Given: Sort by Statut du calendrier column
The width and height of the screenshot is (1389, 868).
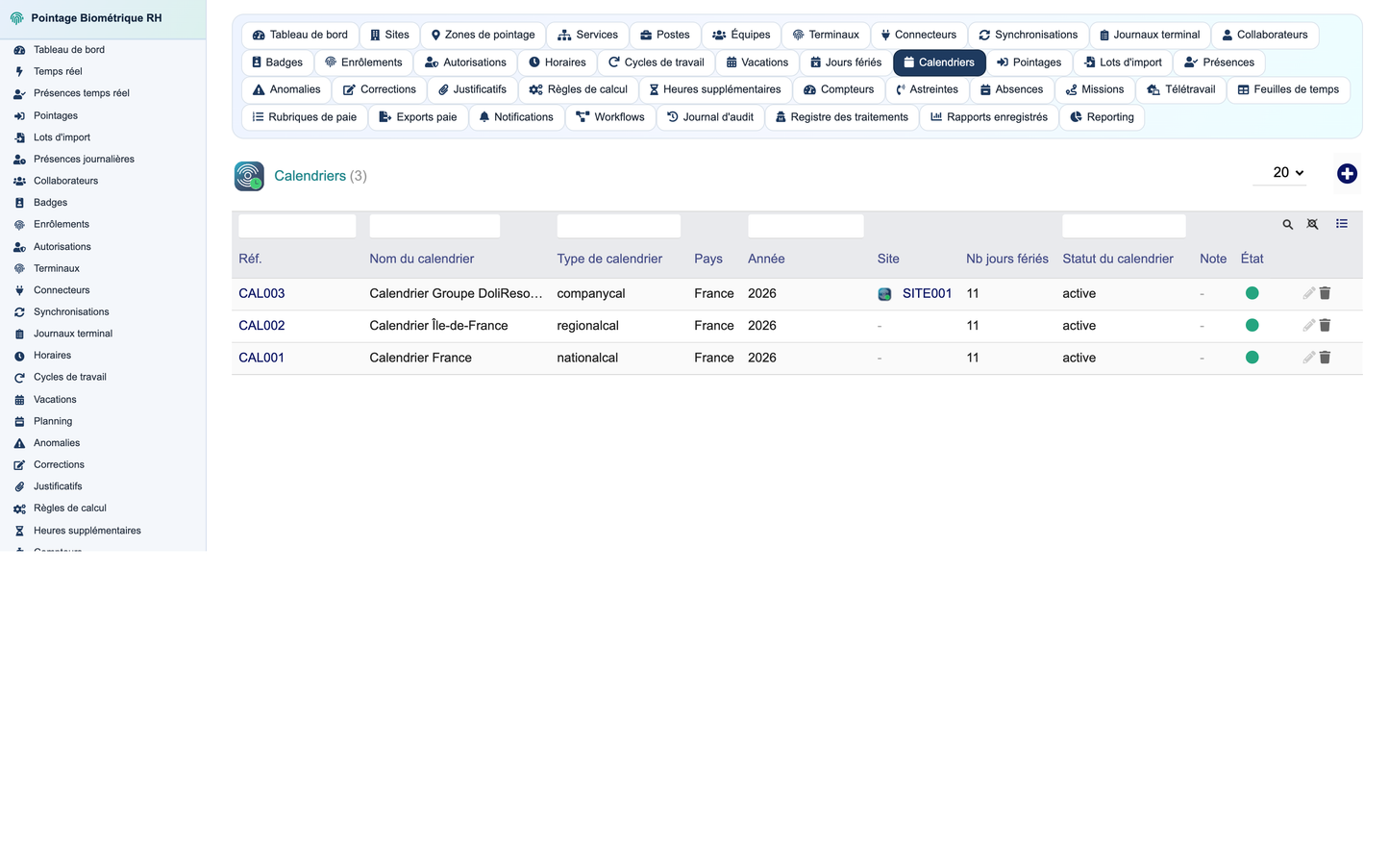Looking at the screenshot, I should [x=1118, y=259].
